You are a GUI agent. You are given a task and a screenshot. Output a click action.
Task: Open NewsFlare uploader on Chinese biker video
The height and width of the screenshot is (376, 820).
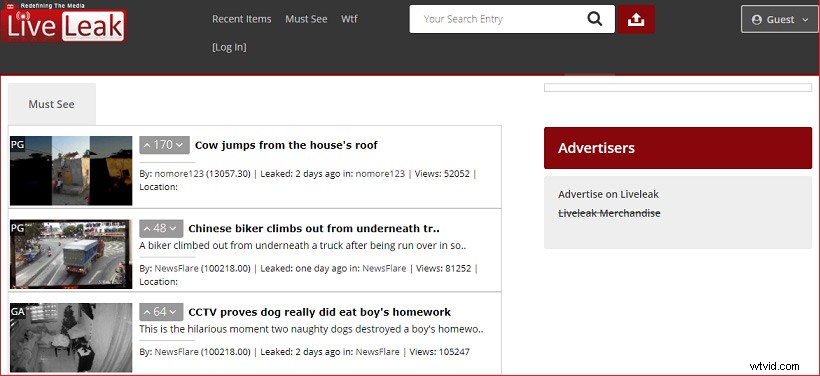(176, 268)
